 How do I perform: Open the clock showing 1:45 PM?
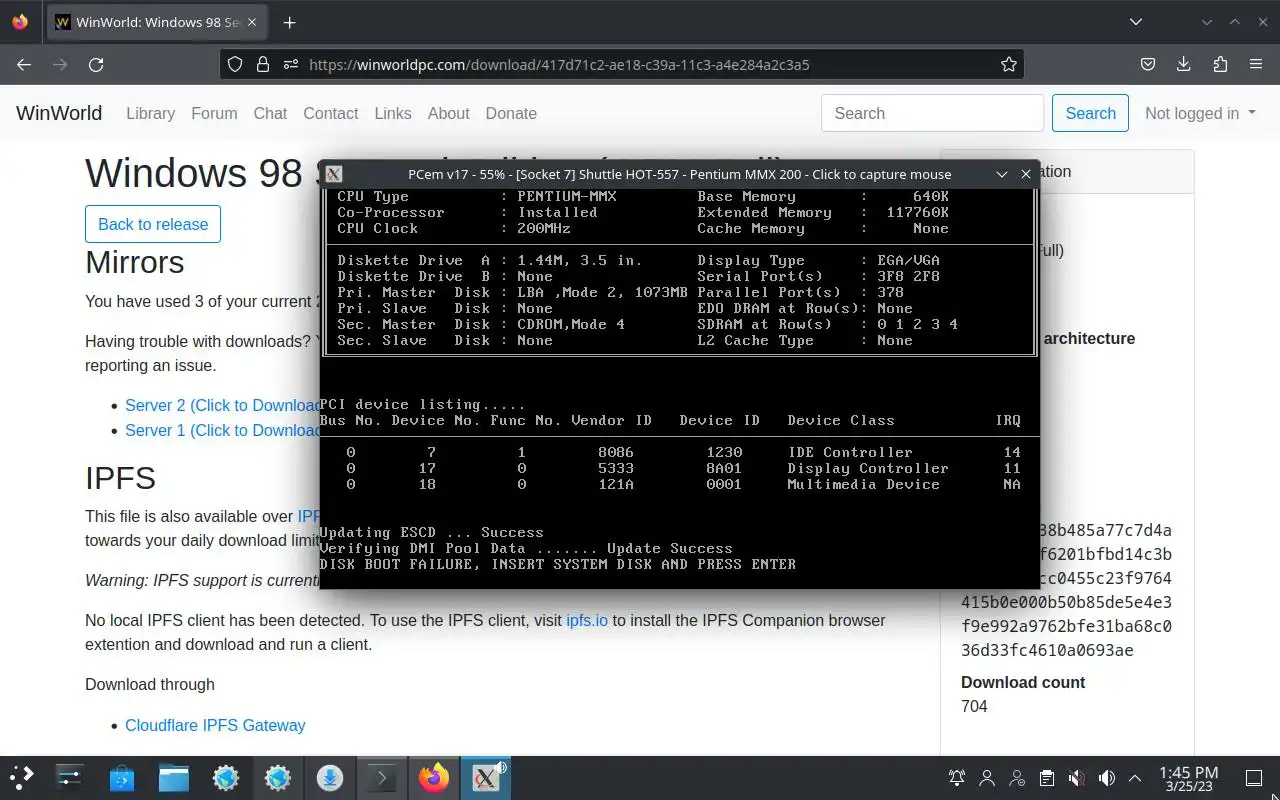[x=1189, y=778]
